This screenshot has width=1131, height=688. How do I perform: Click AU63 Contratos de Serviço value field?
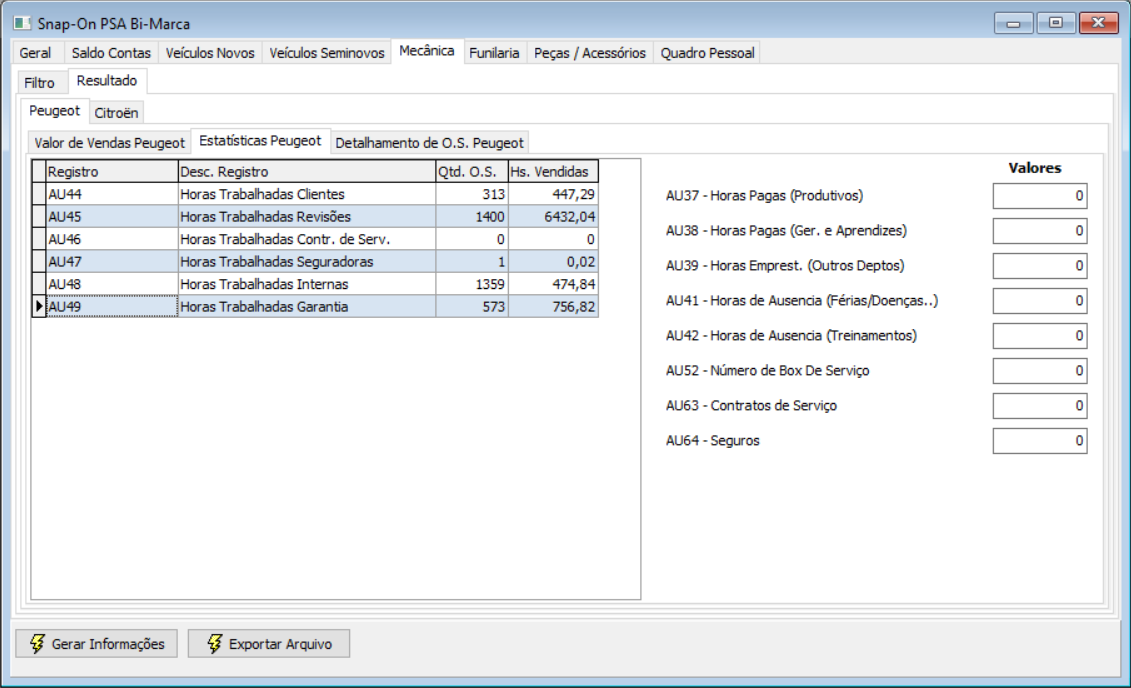point(1039,406)
